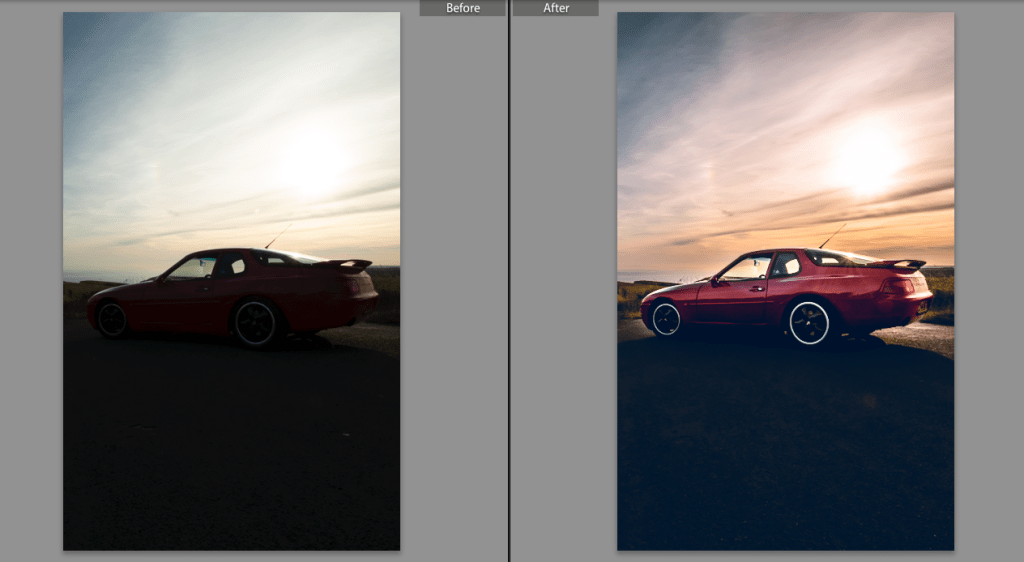Click the Before label tab

point(462,8)
